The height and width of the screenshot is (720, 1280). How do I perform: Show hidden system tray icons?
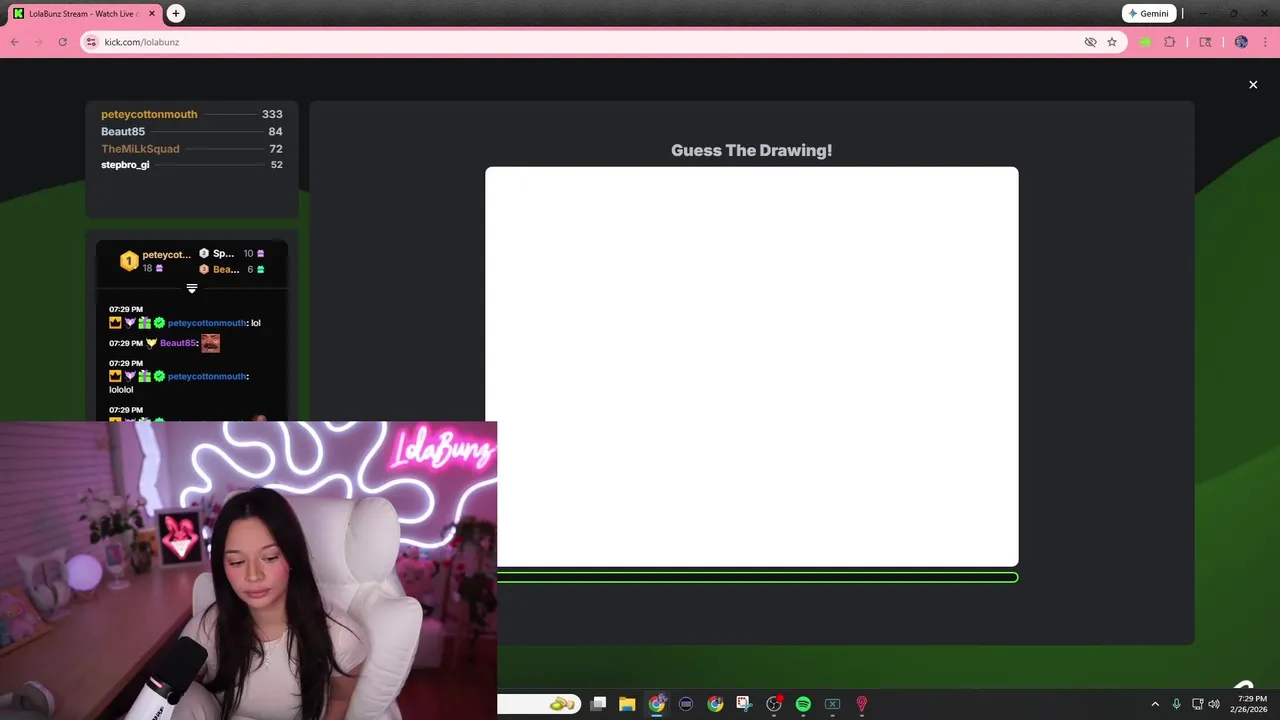coord(1155,704)
